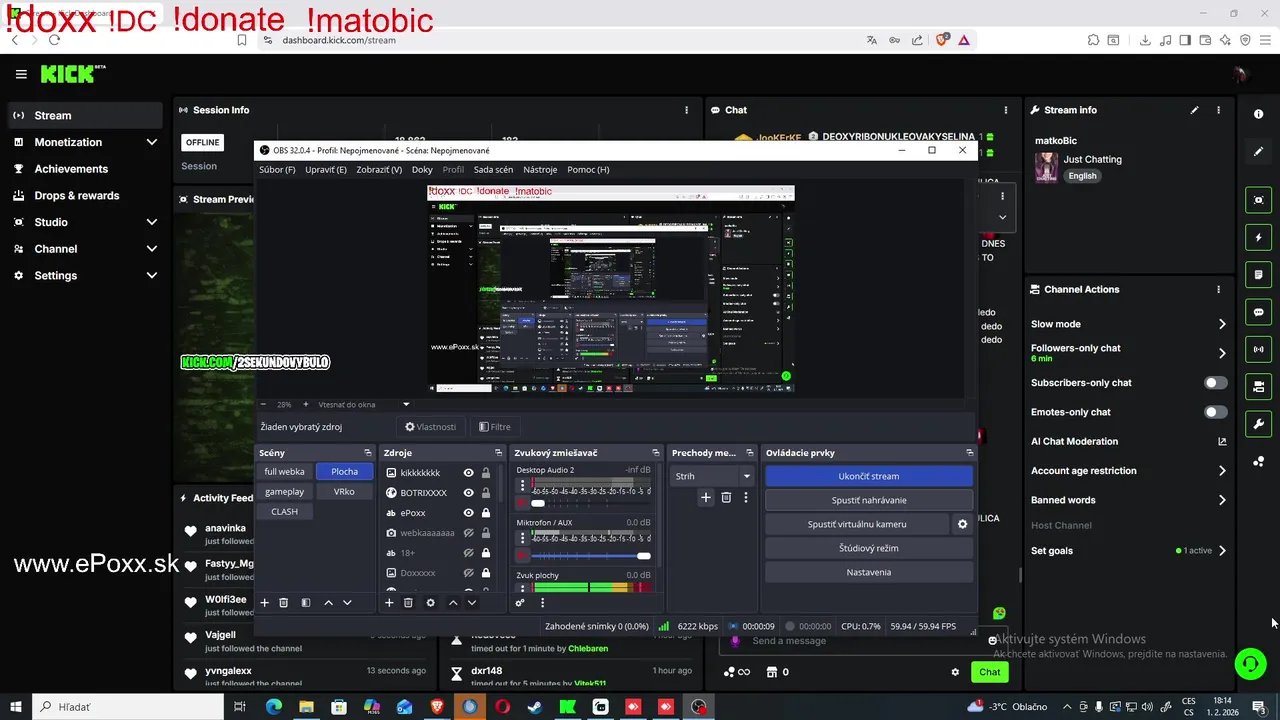
Task: Open Upraviť (E) menu in OBS
Action: coord(326,170)
